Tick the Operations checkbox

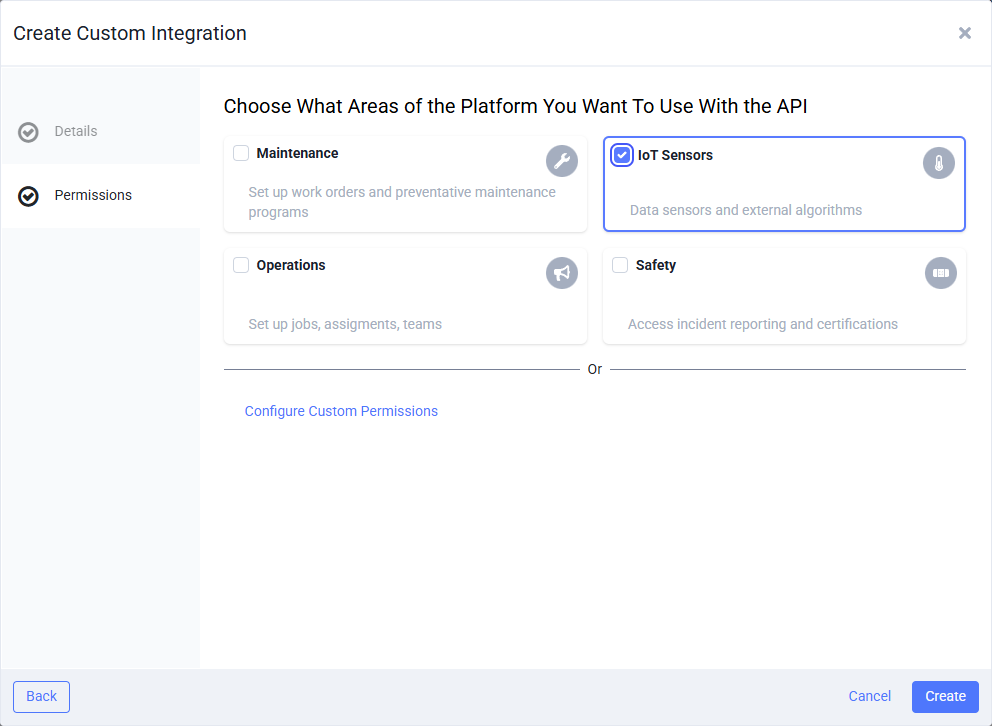241,265
